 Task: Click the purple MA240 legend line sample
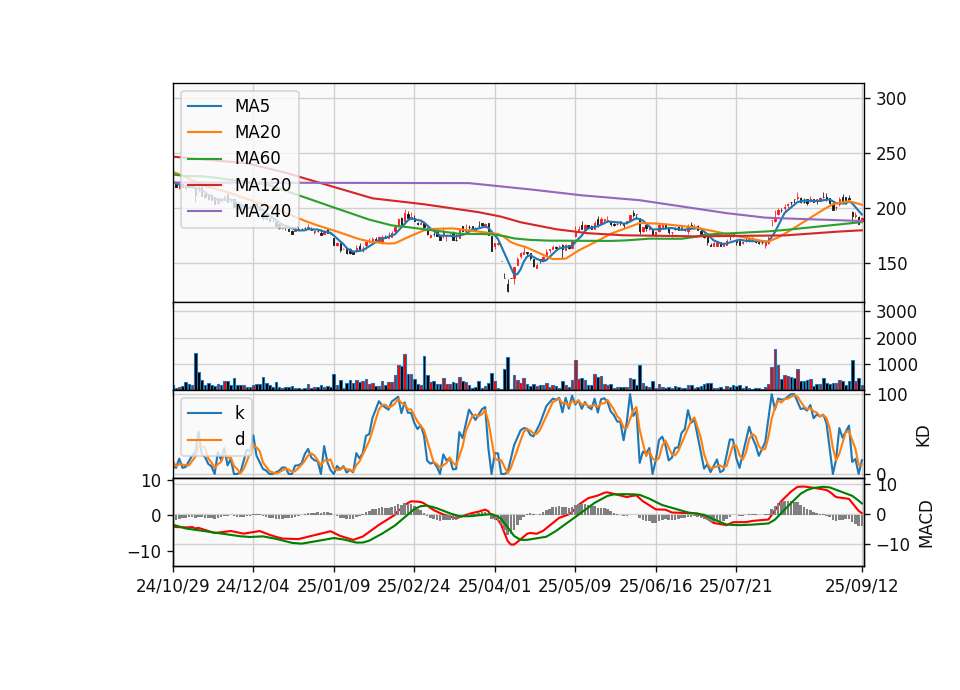204,211
